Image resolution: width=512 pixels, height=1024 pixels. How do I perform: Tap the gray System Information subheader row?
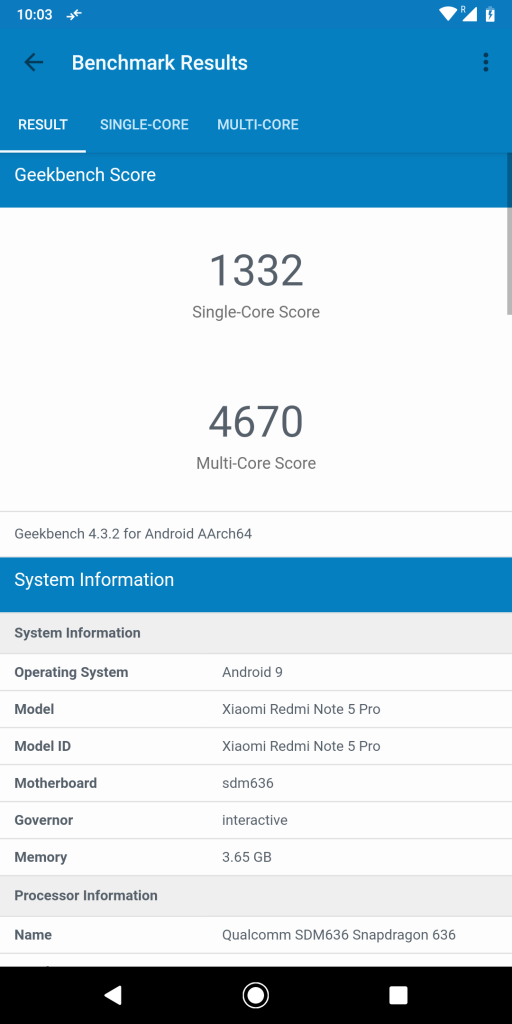coord(256,633)
